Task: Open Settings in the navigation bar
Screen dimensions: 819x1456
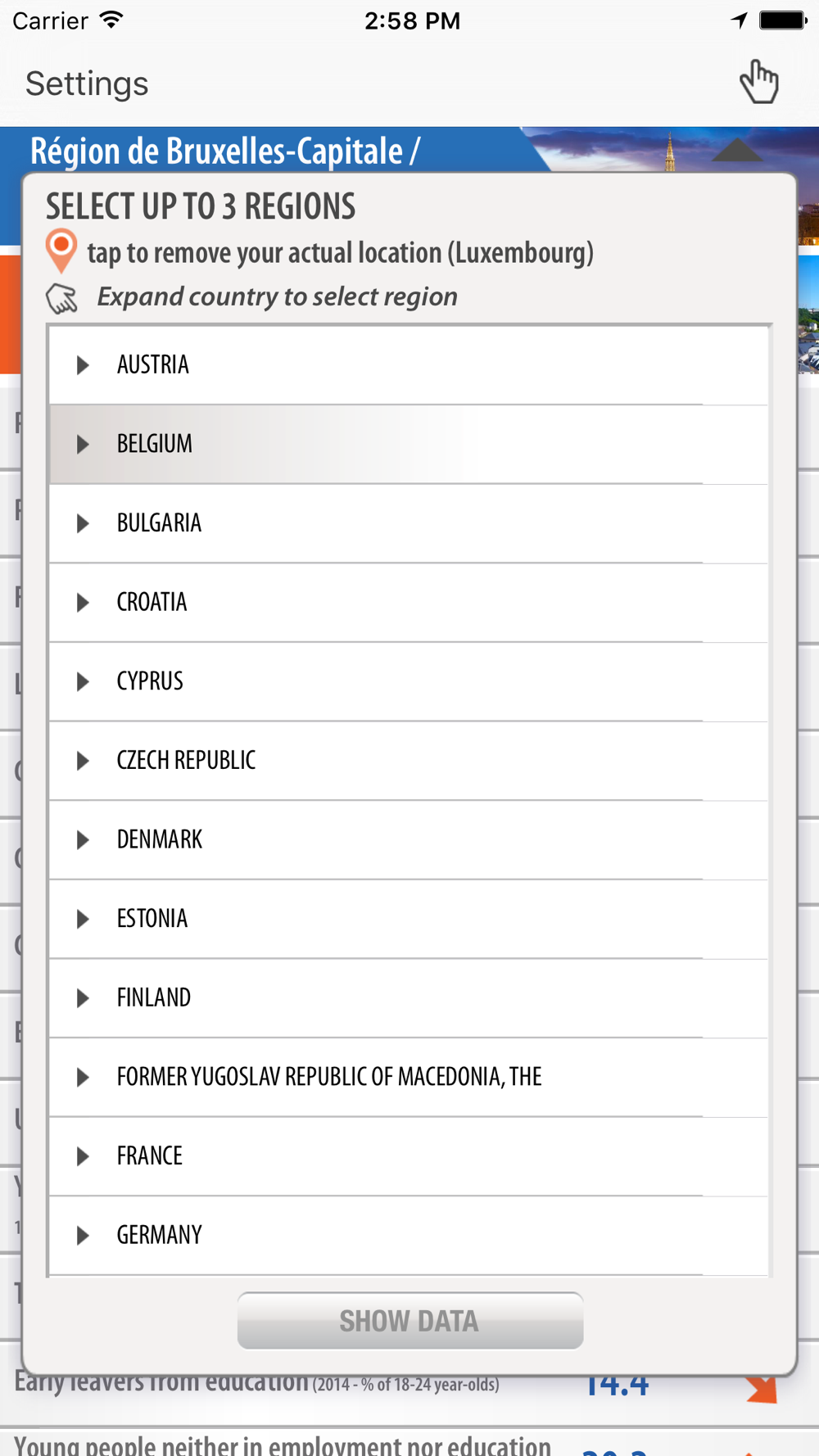Action: 87,84
